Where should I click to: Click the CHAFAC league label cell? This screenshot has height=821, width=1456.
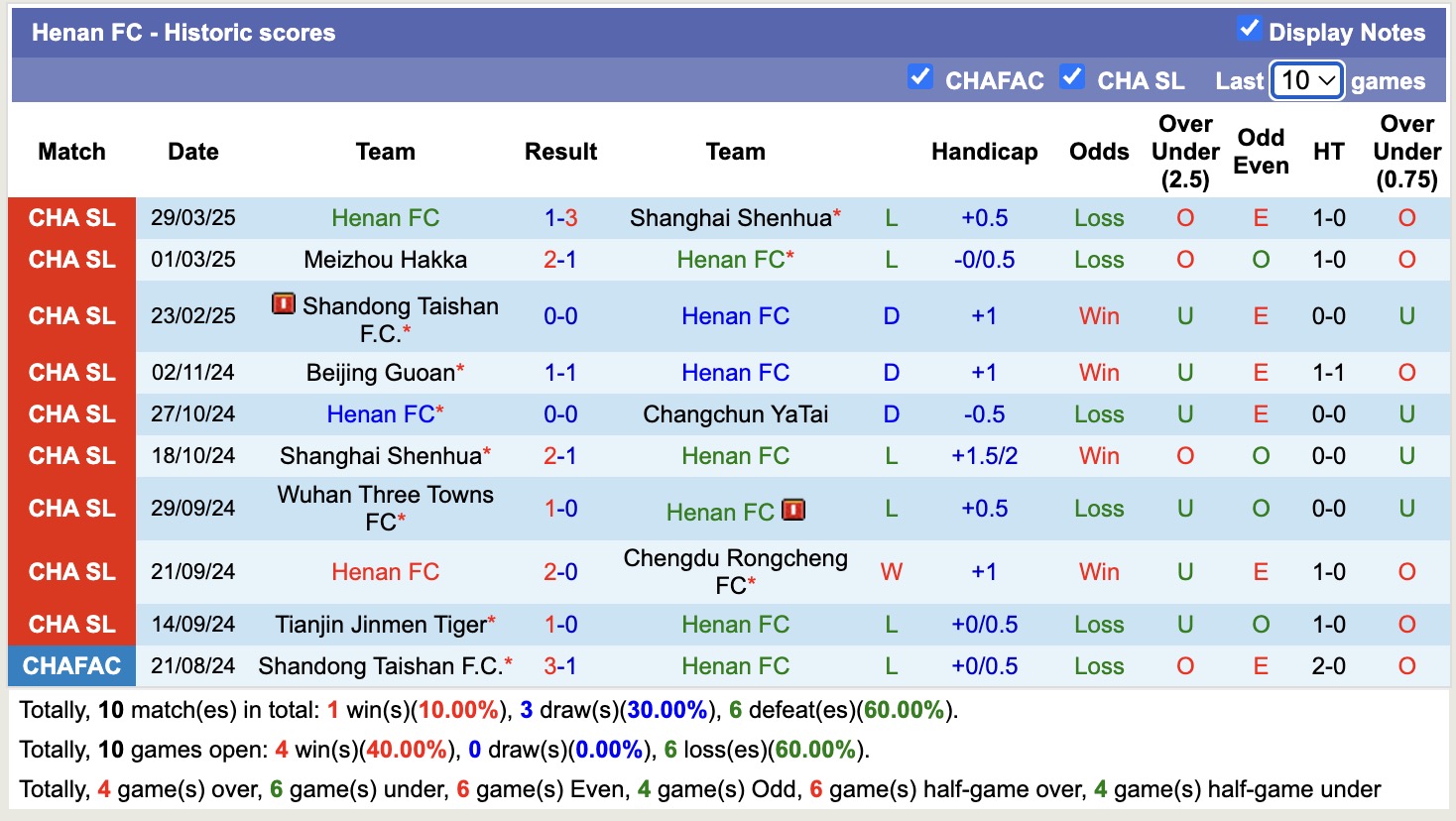[x=71, y=666]
